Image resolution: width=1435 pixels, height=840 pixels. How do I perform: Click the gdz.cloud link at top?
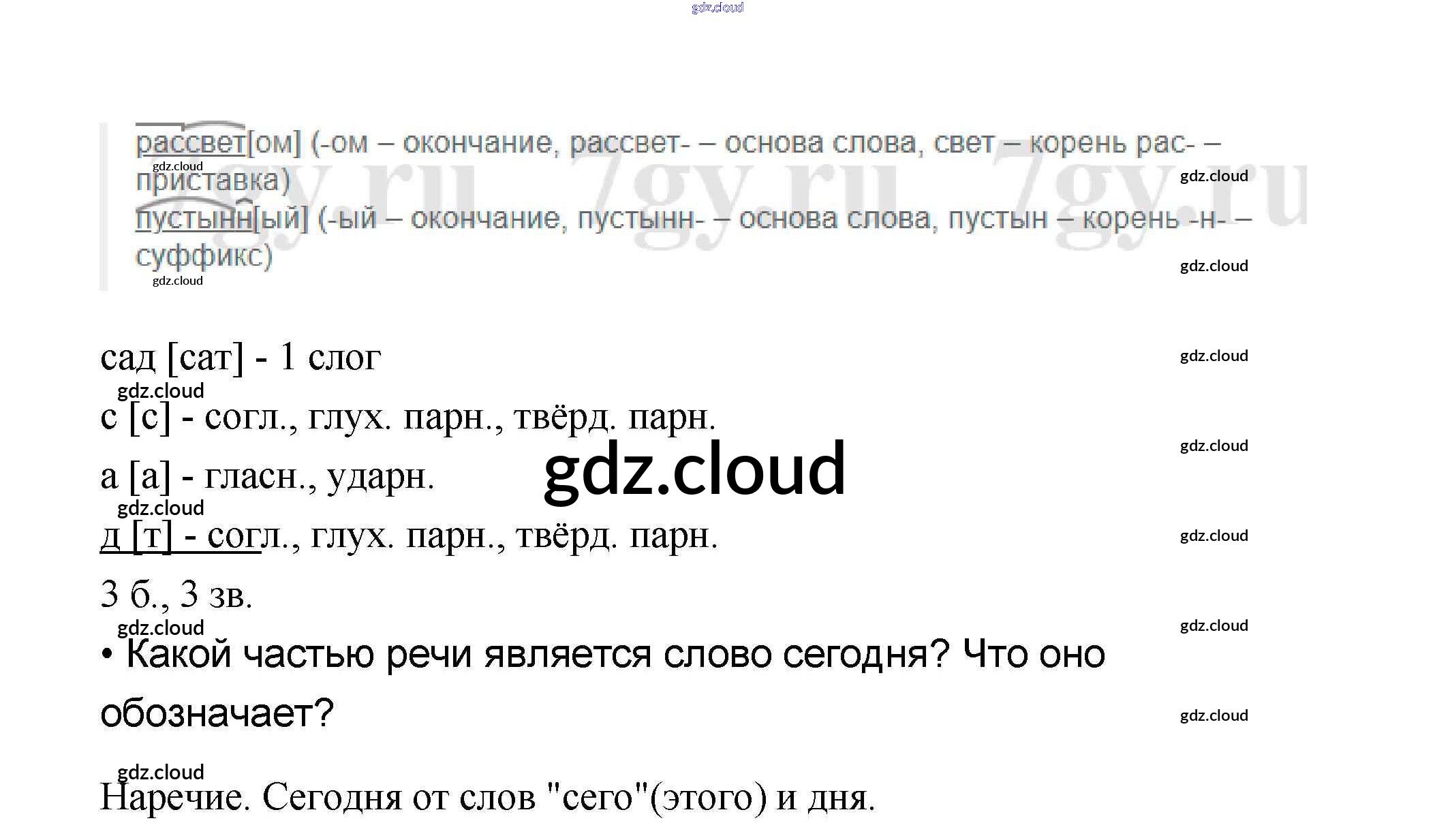(x=717, y=7)
